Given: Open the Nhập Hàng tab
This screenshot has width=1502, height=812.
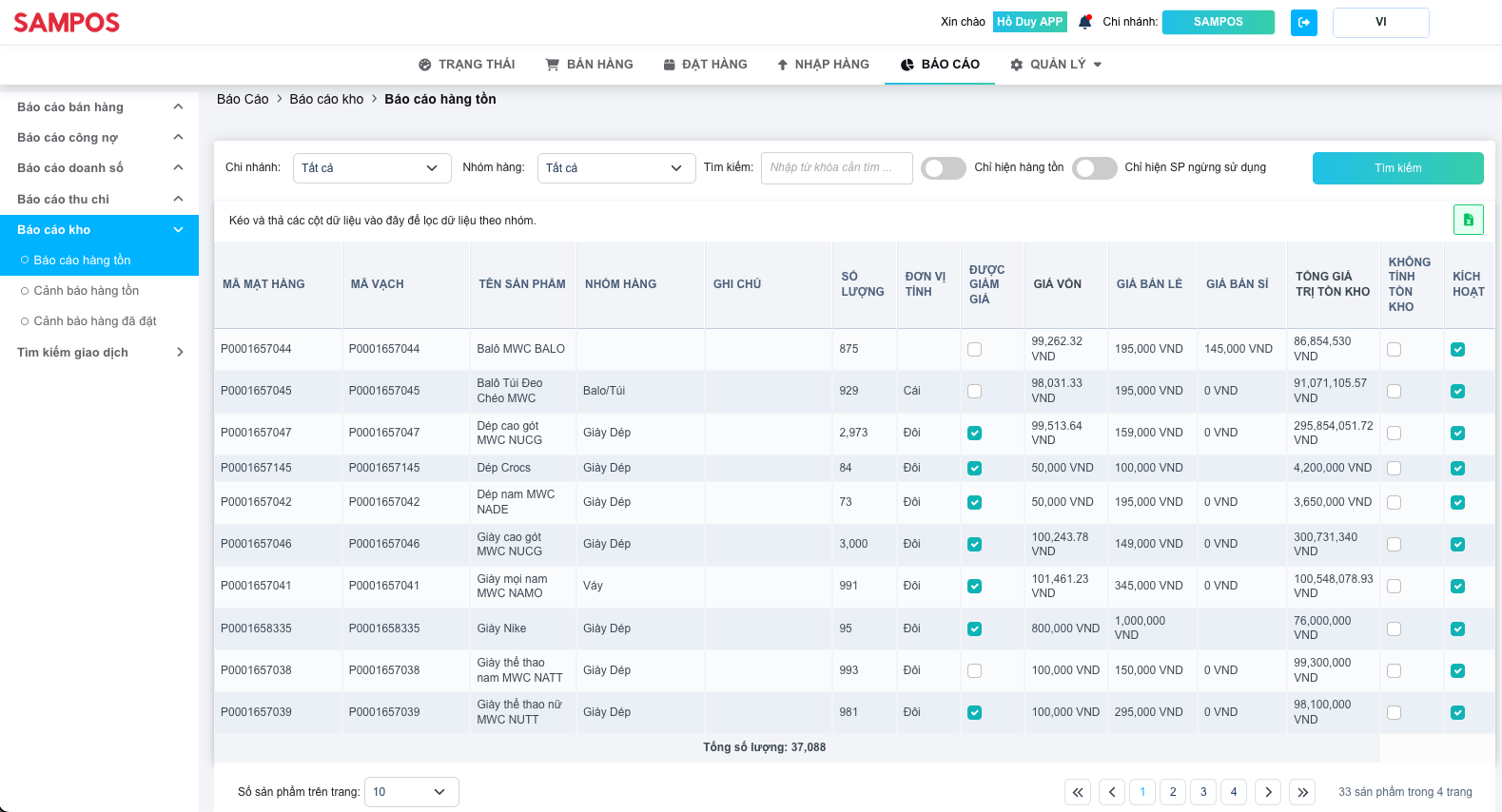Looking at the screenshot, I should point(824,65).
